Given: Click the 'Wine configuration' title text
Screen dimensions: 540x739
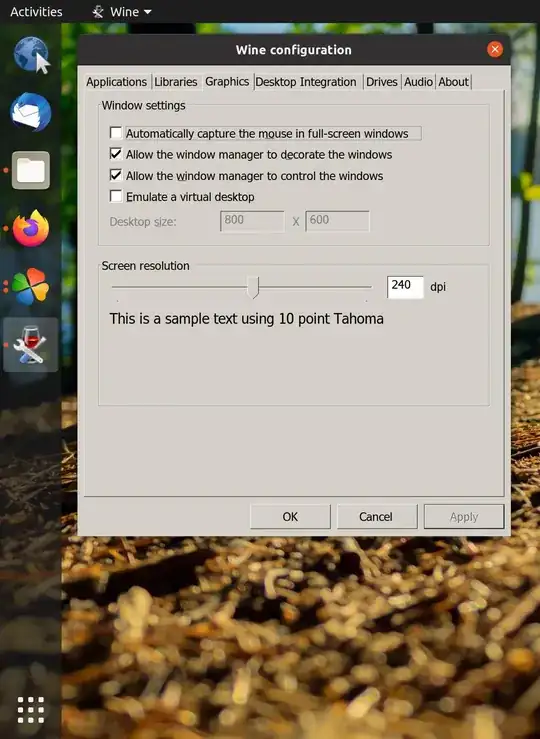Looking at the screenshot, I should (294, 50).
